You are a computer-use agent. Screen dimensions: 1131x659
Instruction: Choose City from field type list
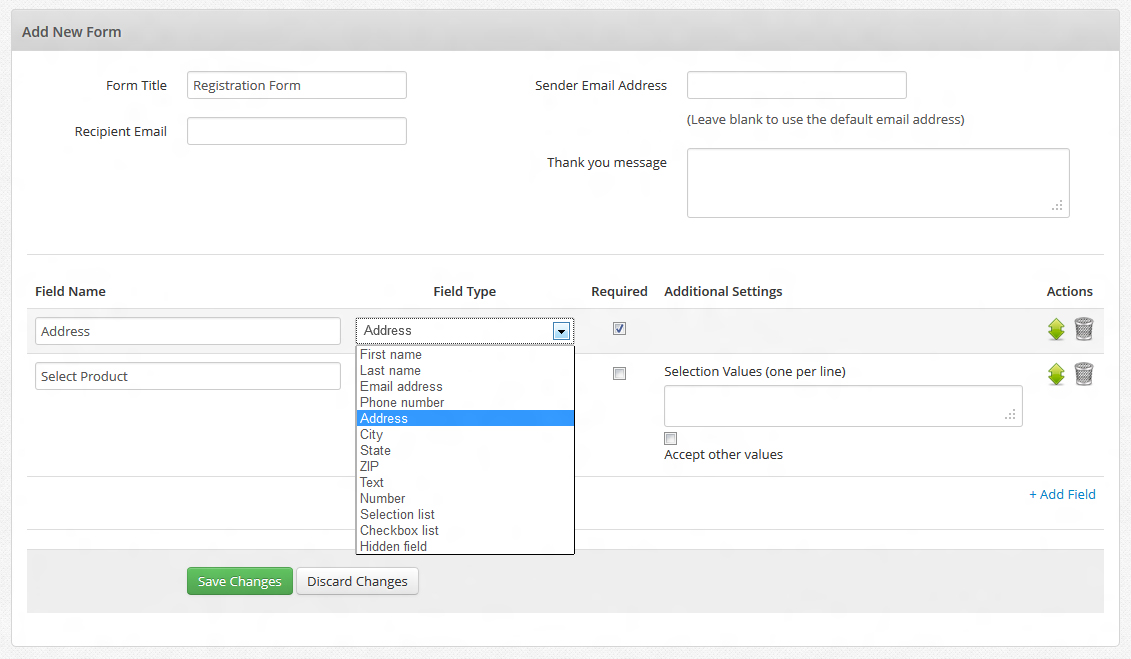pyautogui.click(x=465, y=435)
